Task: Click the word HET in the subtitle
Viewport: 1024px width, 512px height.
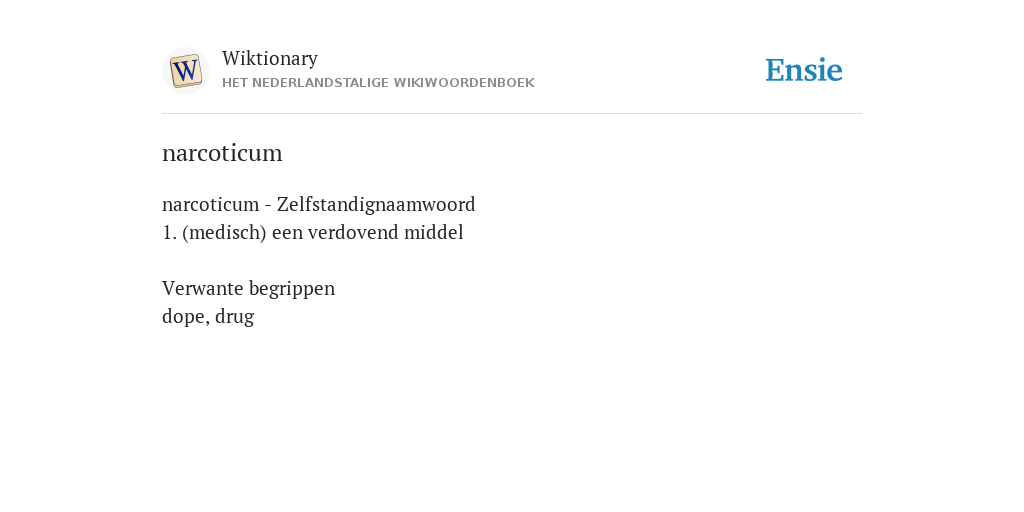Action: point(235,83)
